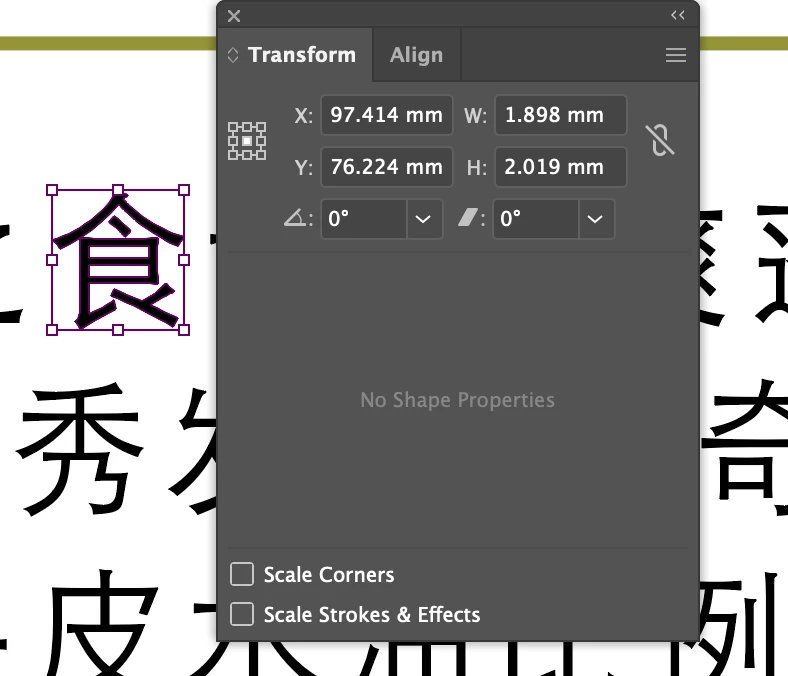Enable Scale Strokes & Effects checkbox
Image resolution: width=788 pixels, height=676 pixels.
[242, 614]
